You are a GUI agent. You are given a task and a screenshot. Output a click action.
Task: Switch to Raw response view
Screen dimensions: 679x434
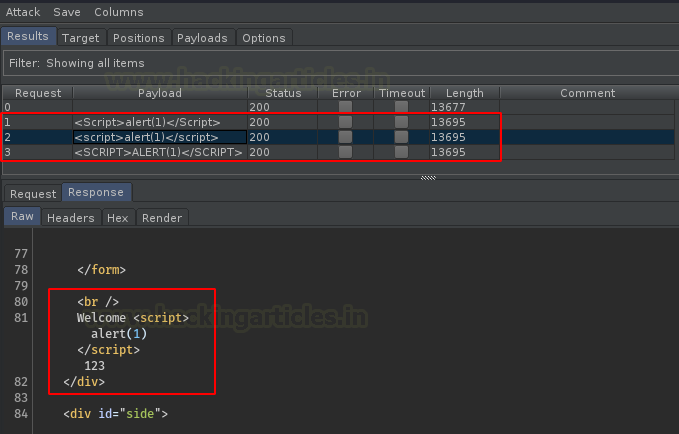click(x=22, y=216)
